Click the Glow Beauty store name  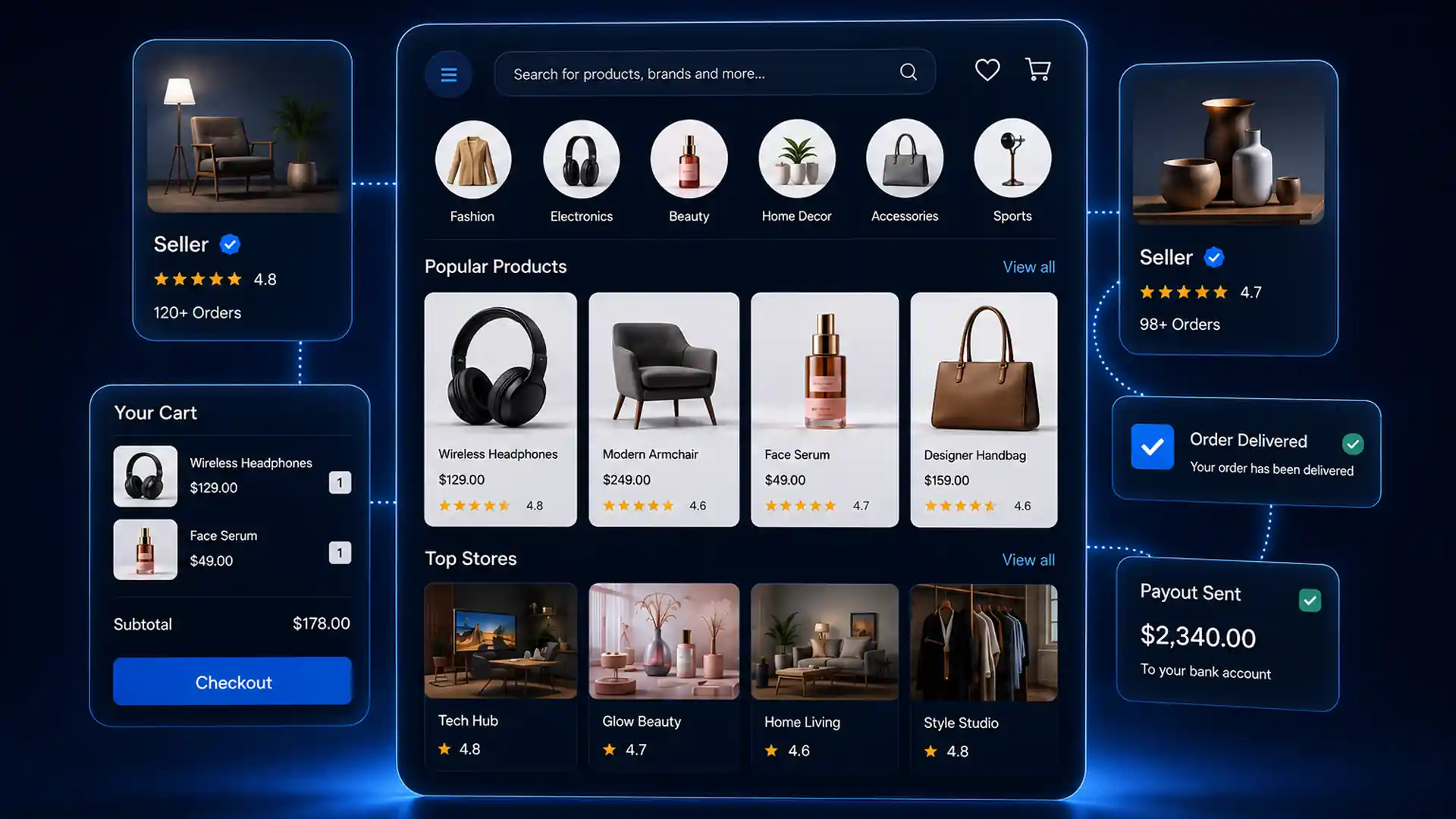(x=642, y=722)
